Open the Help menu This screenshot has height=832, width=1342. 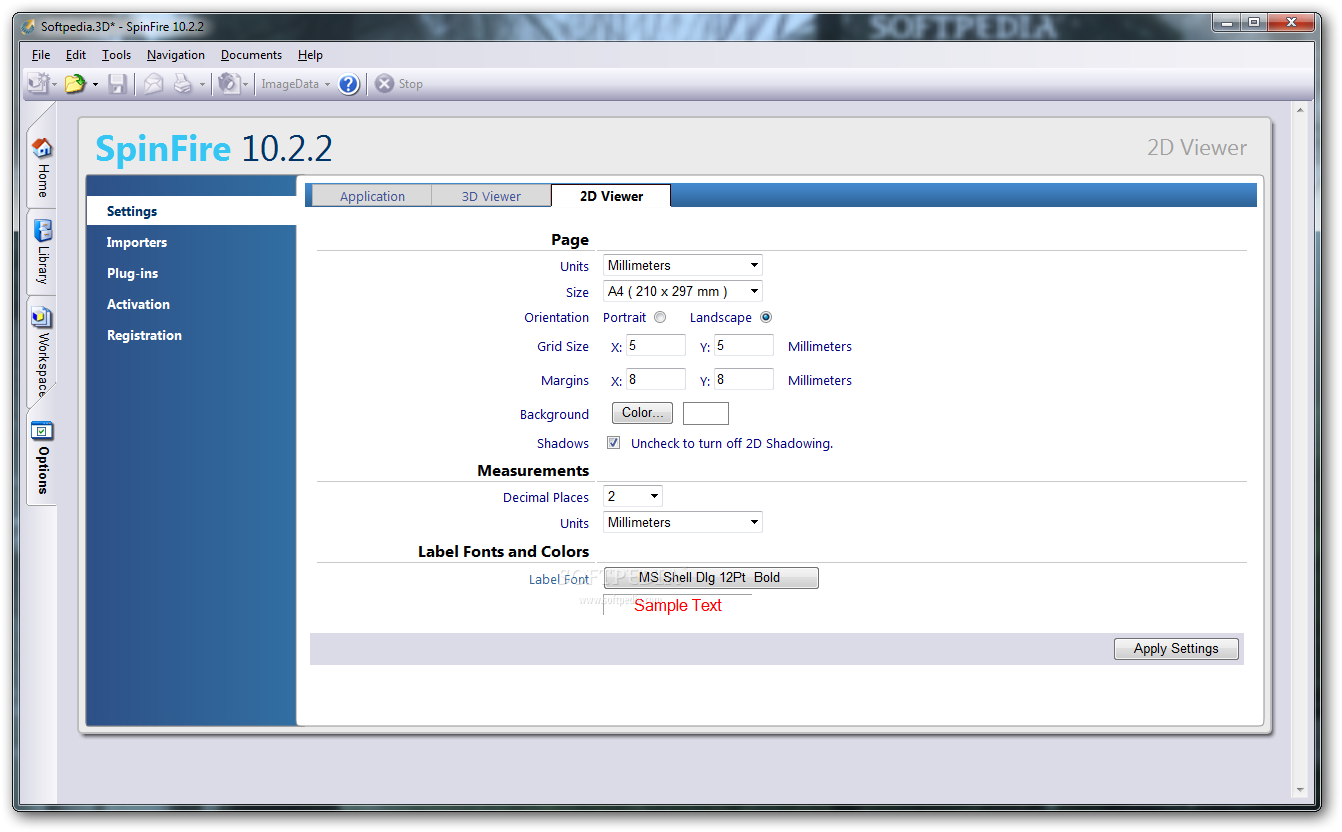tap(310, 55)
